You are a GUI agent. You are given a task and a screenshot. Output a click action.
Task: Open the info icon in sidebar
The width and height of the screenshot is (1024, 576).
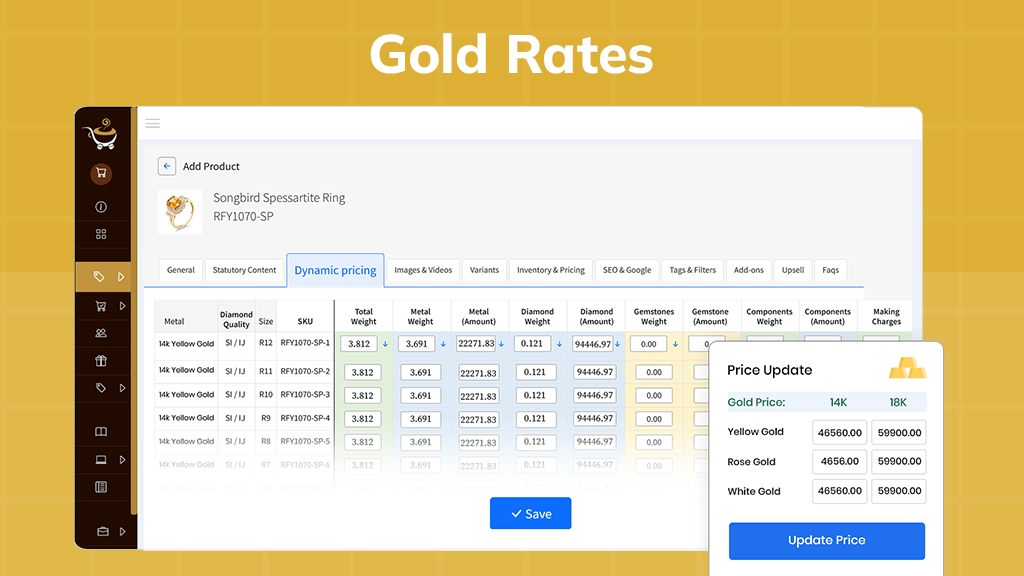pos(101,207)
